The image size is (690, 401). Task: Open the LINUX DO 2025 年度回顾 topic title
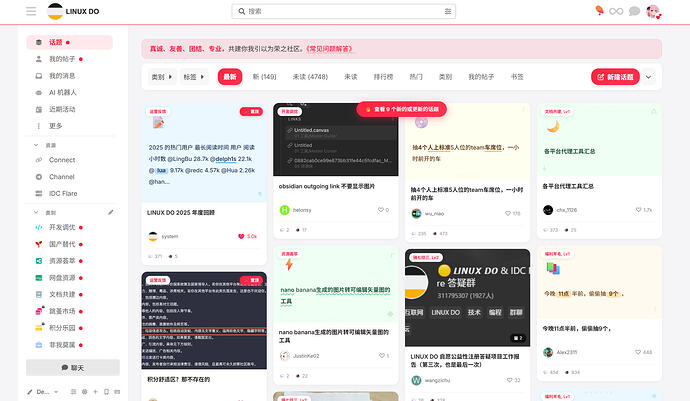click(x=181, y=213)
